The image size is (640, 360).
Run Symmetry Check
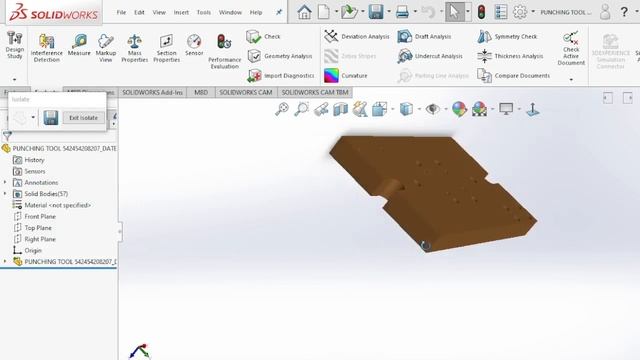[507, 37]
